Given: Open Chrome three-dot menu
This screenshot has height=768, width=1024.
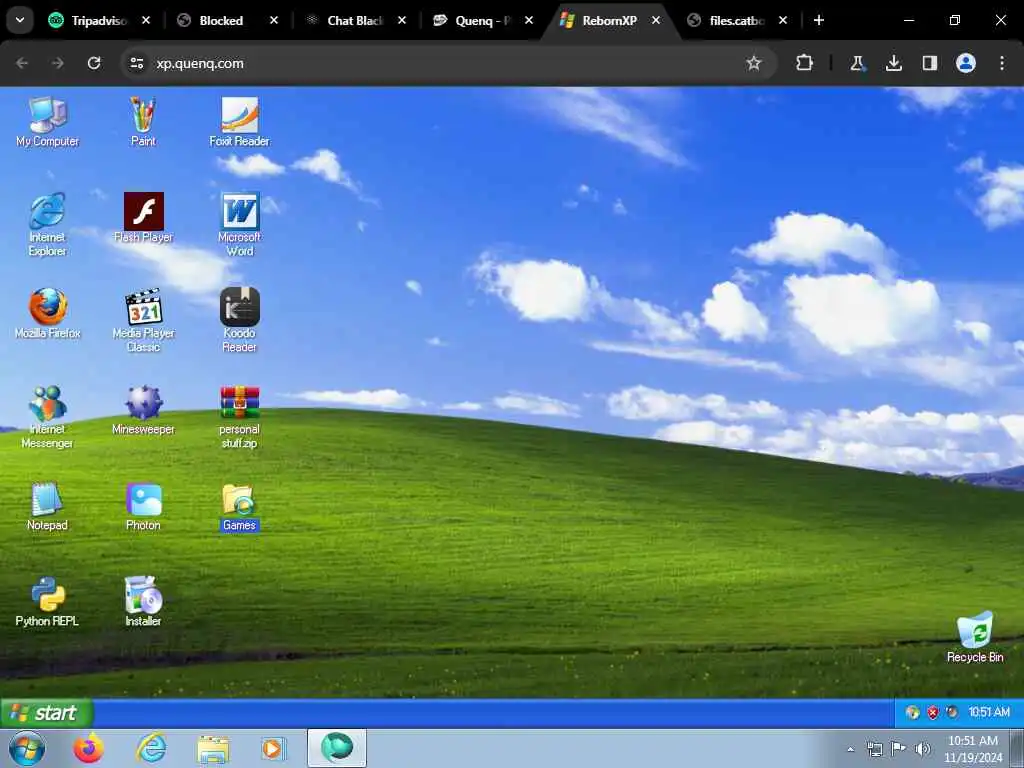Looking at the screenshot, I should (1002, 63).
